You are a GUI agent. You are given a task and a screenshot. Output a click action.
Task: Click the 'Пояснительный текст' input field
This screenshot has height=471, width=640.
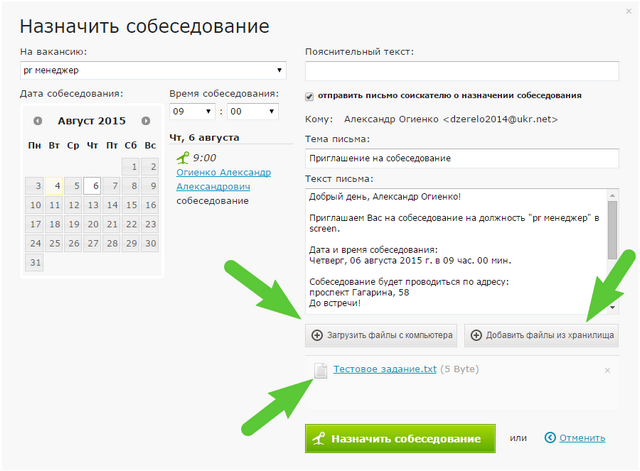tap(461, 71)
